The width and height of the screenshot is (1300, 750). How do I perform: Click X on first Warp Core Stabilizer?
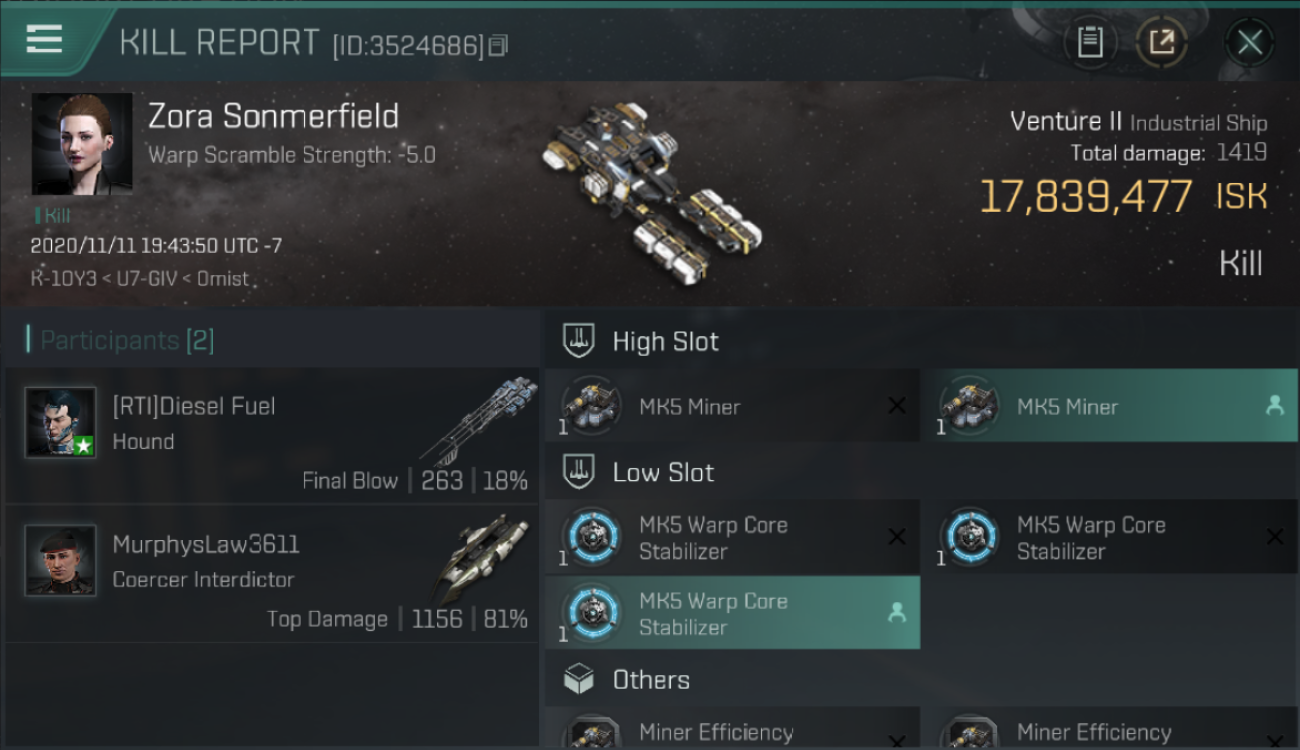[897, 537]
